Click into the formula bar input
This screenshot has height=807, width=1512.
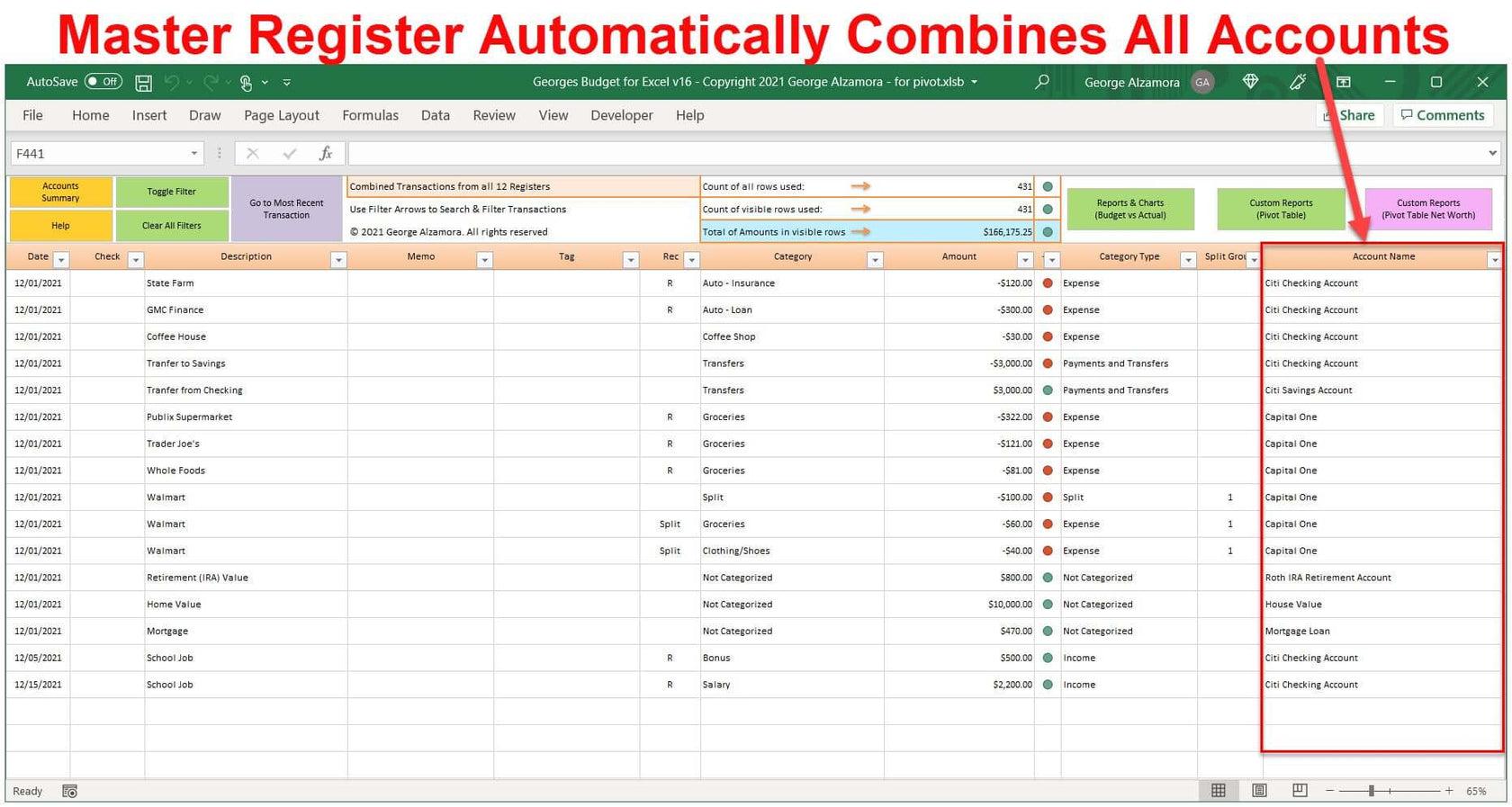click(916, 154)
